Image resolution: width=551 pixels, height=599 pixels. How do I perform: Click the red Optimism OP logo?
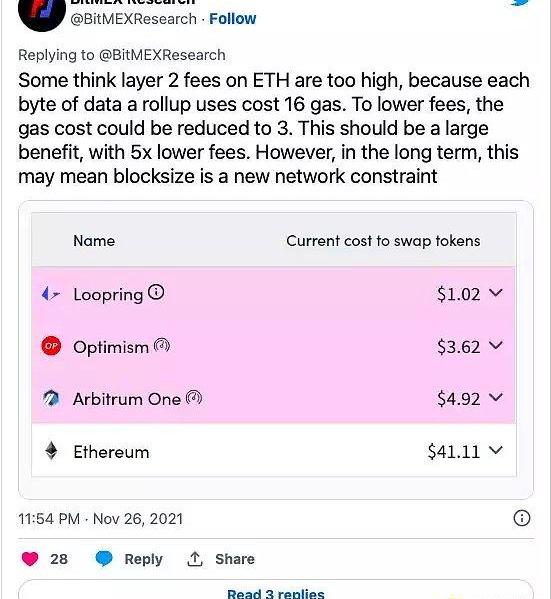(x=51, y=346)
